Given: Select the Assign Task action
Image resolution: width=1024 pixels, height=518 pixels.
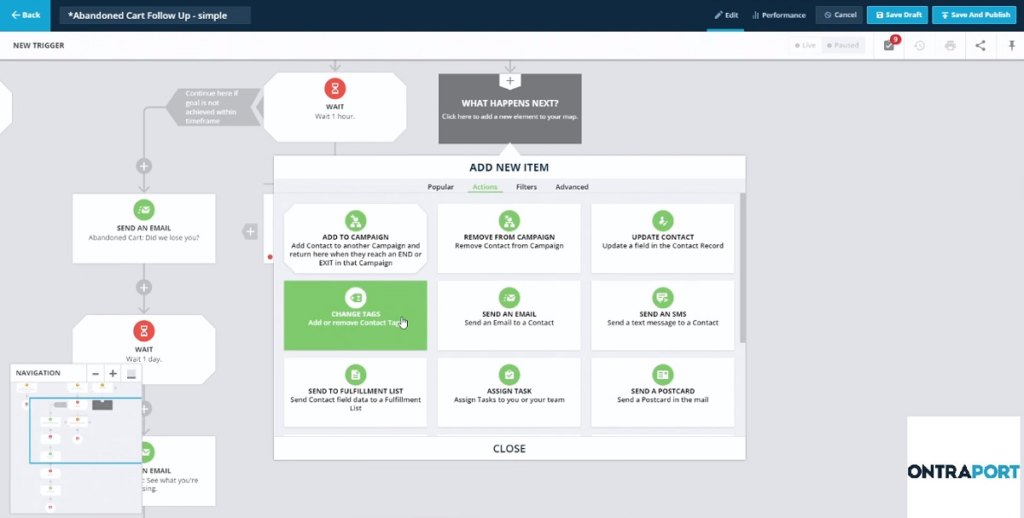Looking at the screenshot, I should click(x=509, y=392).
